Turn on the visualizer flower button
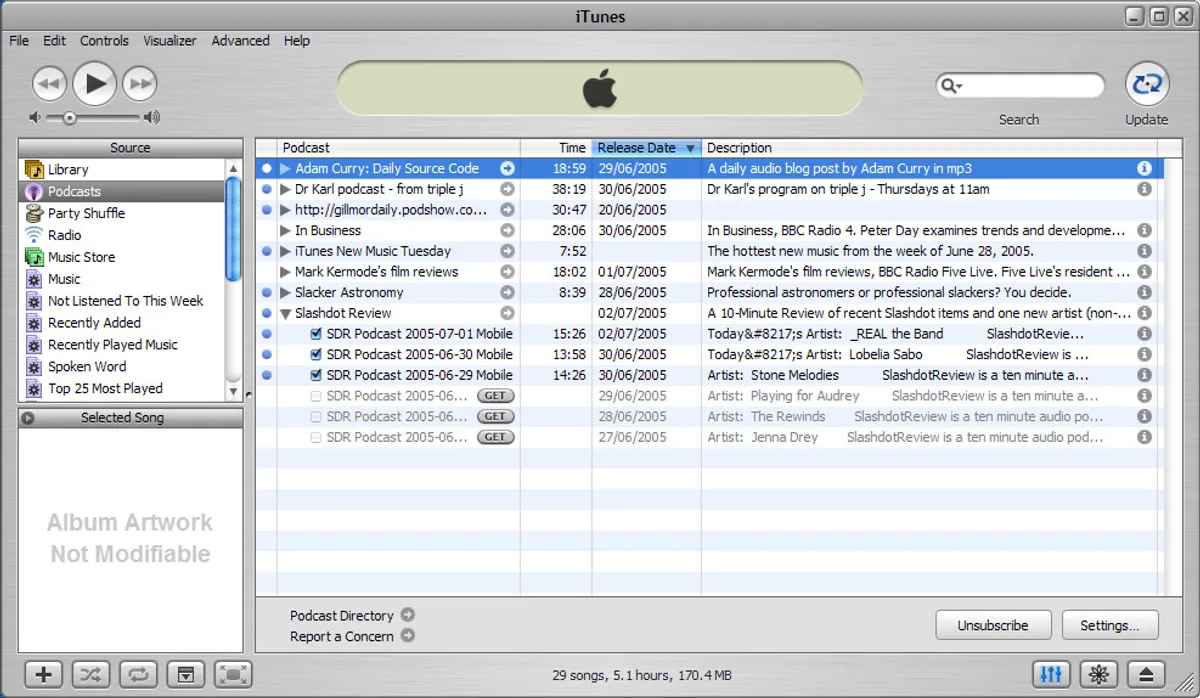This screenshot has width=1200, height=698. coord(1099,674)
